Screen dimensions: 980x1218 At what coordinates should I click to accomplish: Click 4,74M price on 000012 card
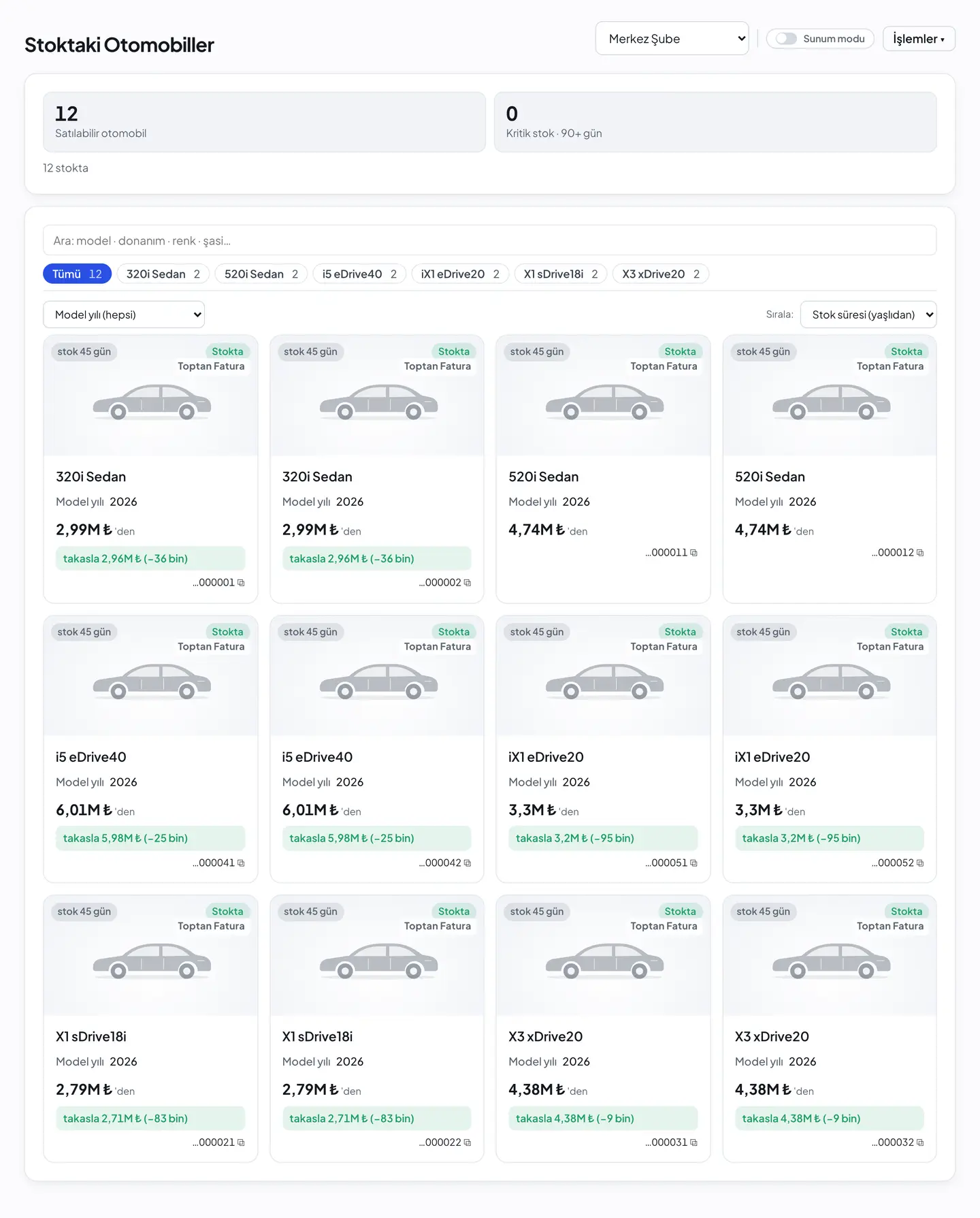(764, 530)
